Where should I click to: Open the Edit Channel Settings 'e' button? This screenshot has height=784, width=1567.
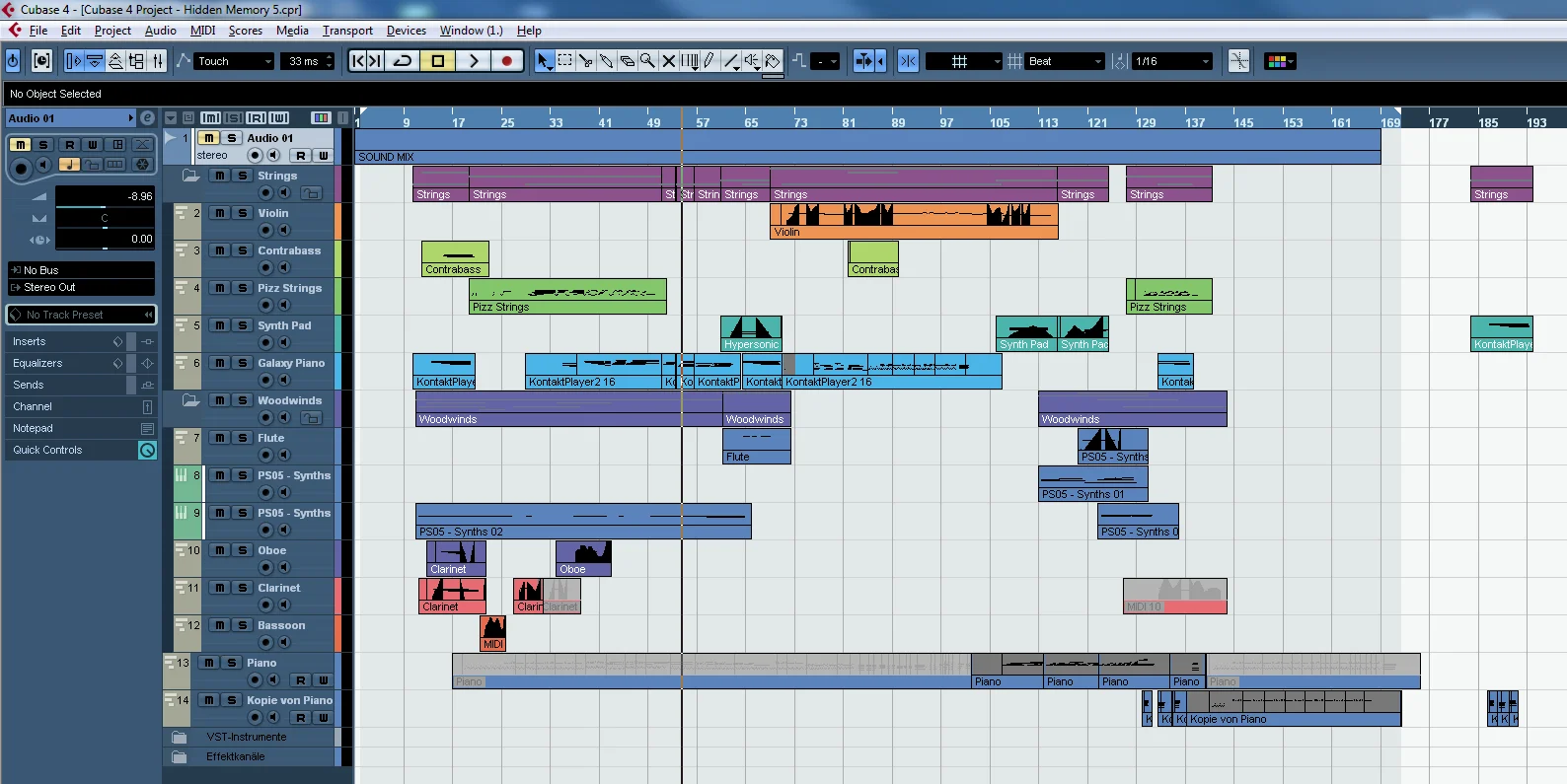(147, 118)
